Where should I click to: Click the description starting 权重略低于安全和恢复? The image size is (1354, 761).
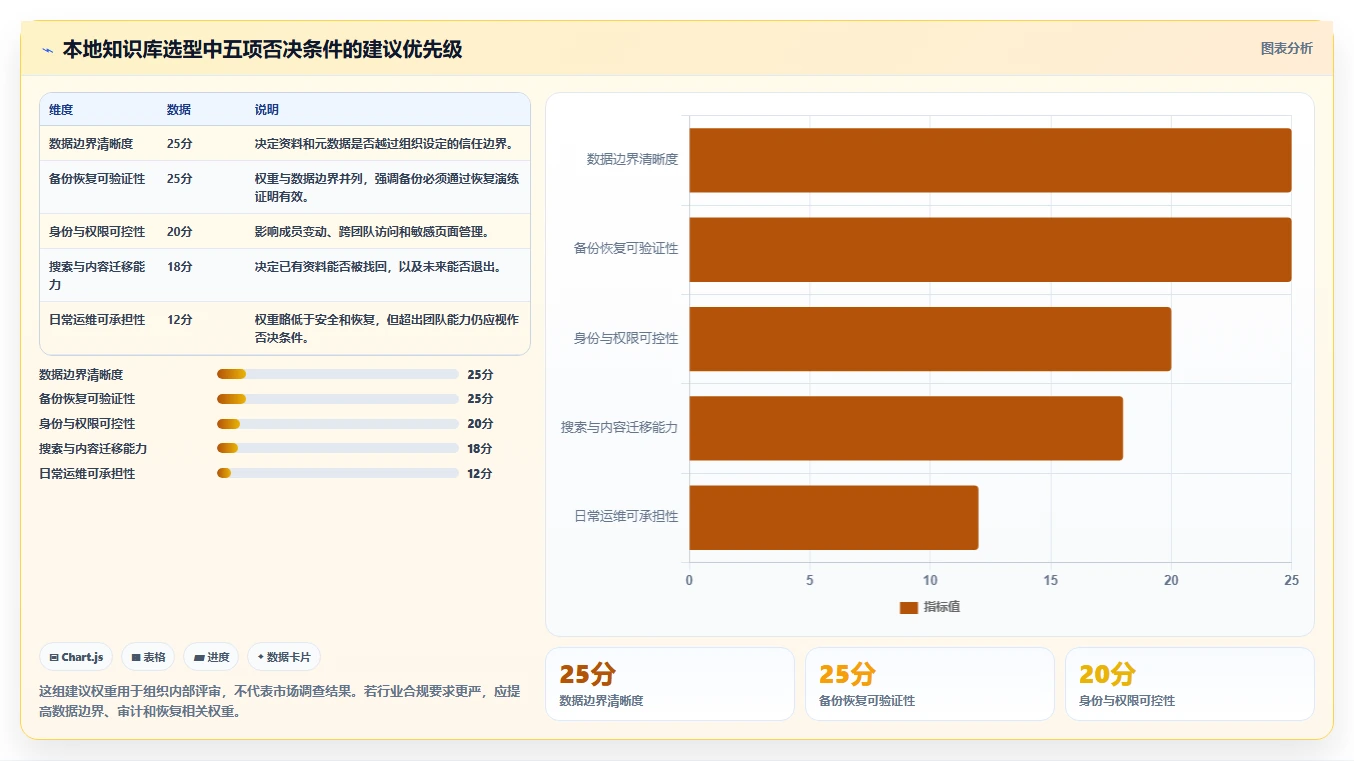[x=387, y=329]
